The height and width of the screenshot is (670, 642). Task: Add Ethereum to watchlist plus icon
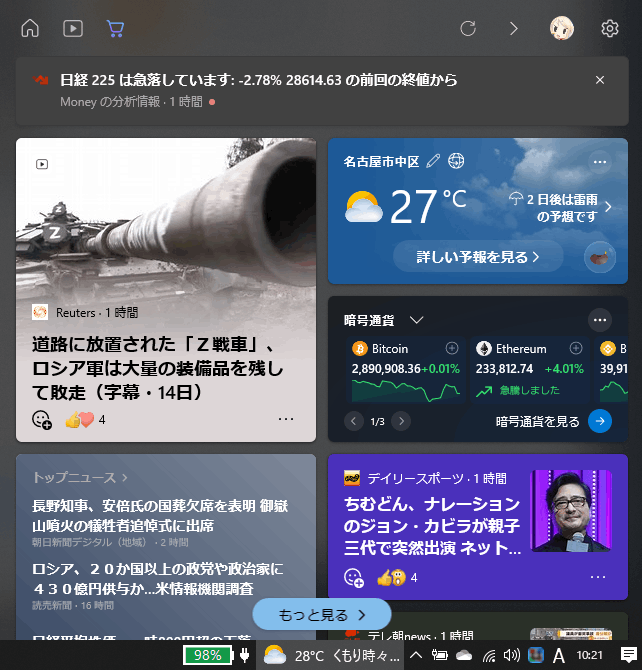[x=576, y=348]
